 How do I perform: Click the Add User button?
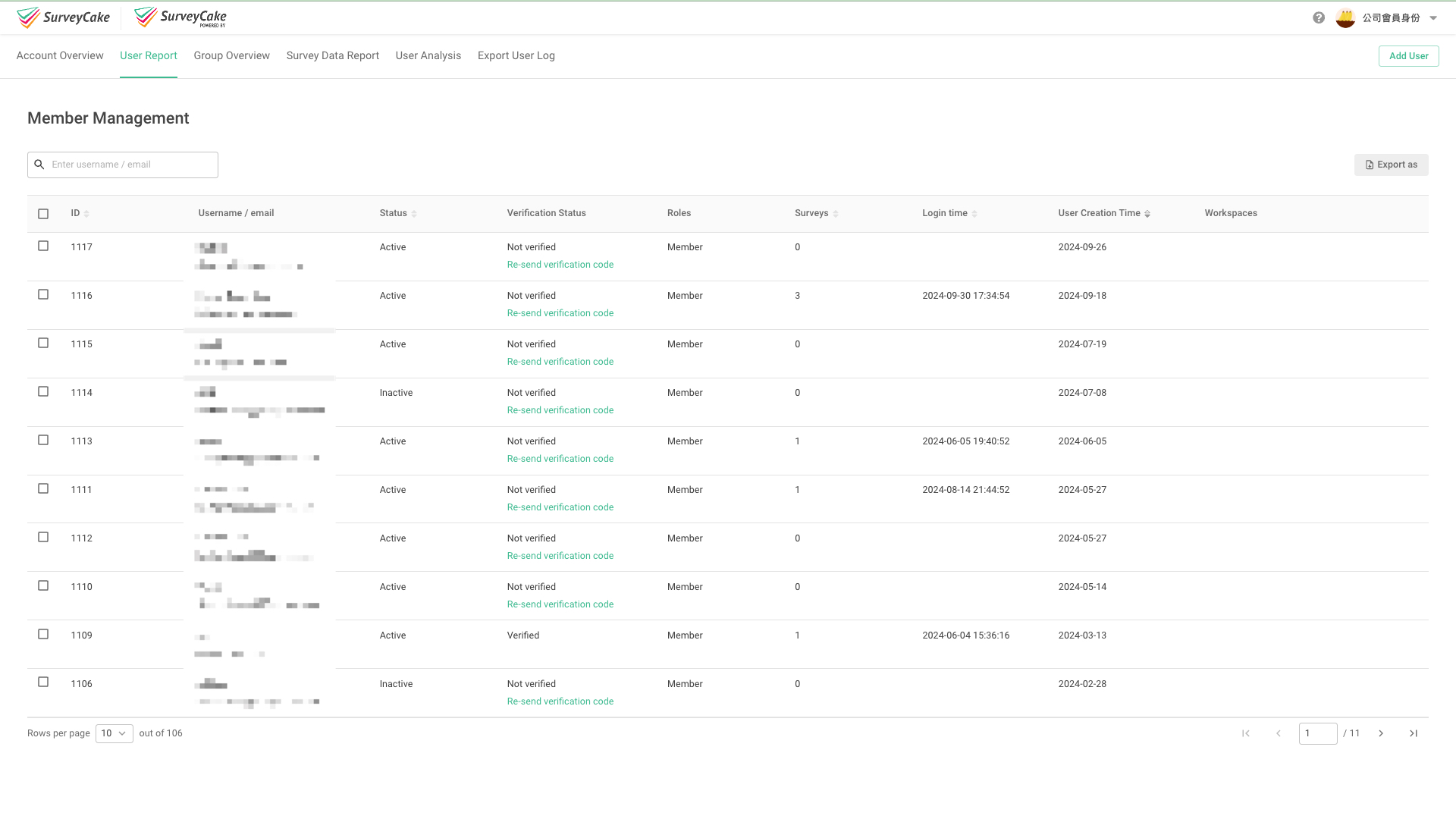pos(1408,56)
